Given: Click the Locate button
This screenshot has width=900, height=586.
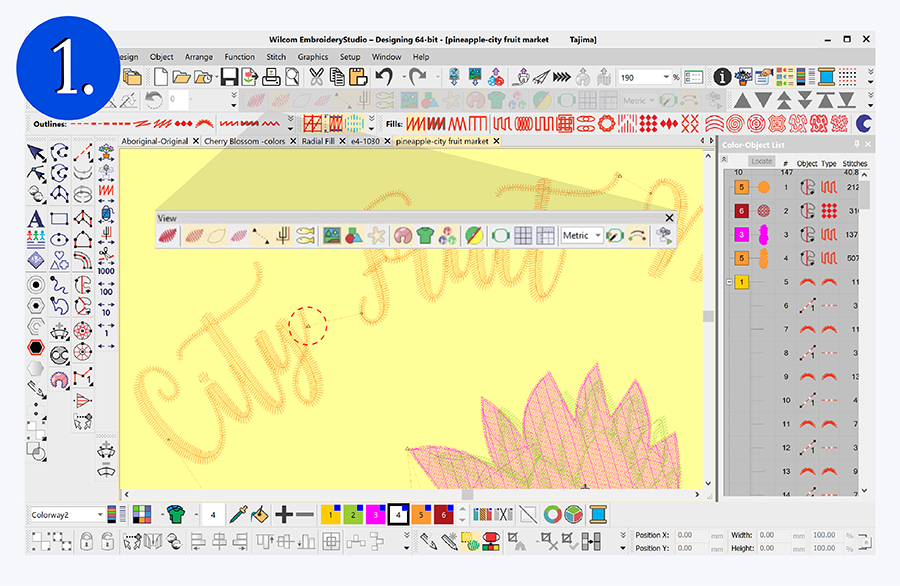Looking at the screenshot, I should tap(762, 161).
